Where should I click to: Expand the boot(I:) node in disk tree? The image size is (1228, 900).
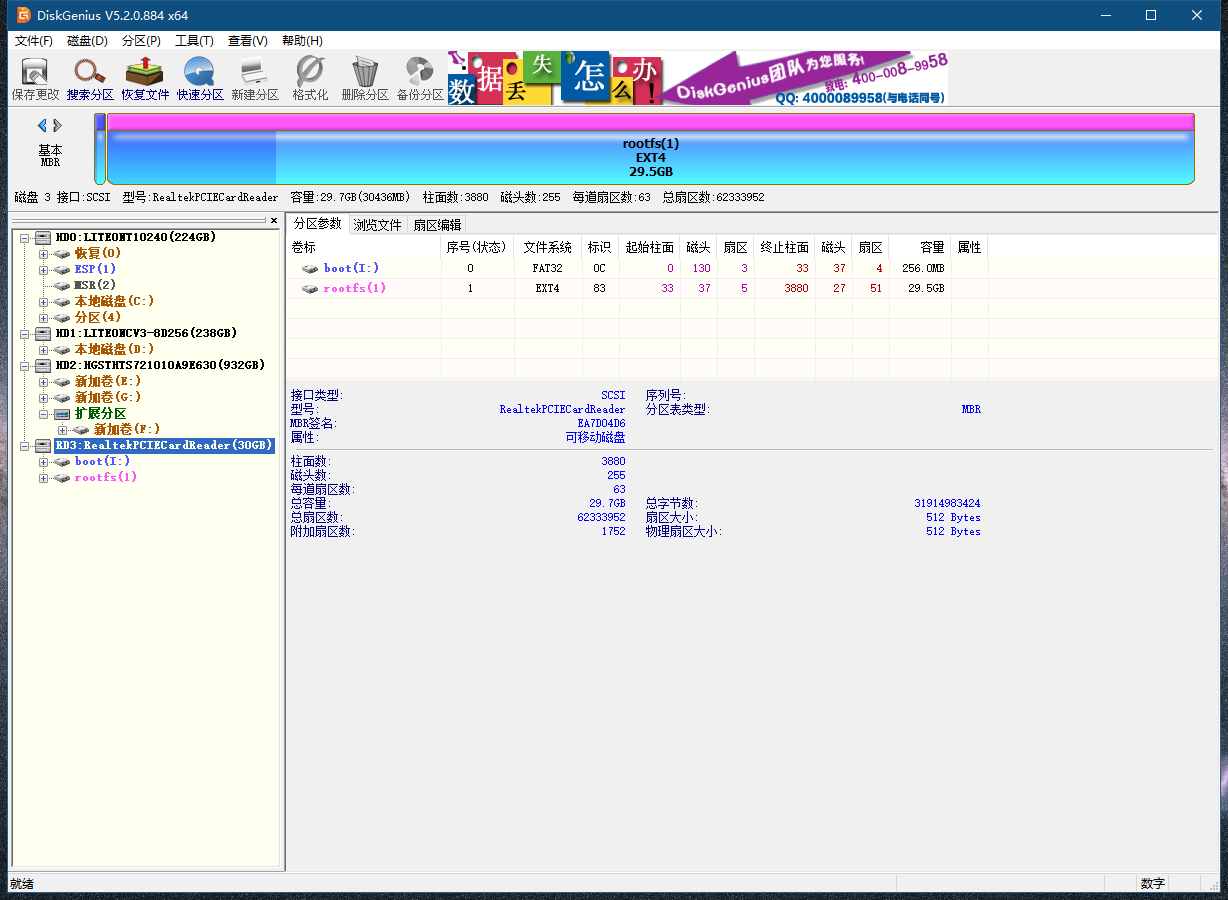click(43, 461)
